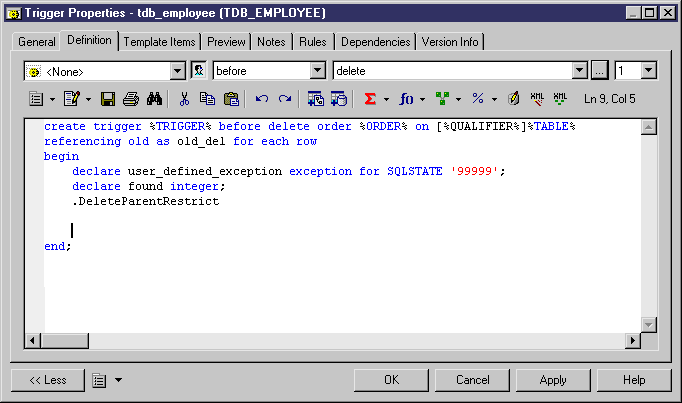Click the title bar trigger icon
682x403 pixels.
[x=13, y=13]
